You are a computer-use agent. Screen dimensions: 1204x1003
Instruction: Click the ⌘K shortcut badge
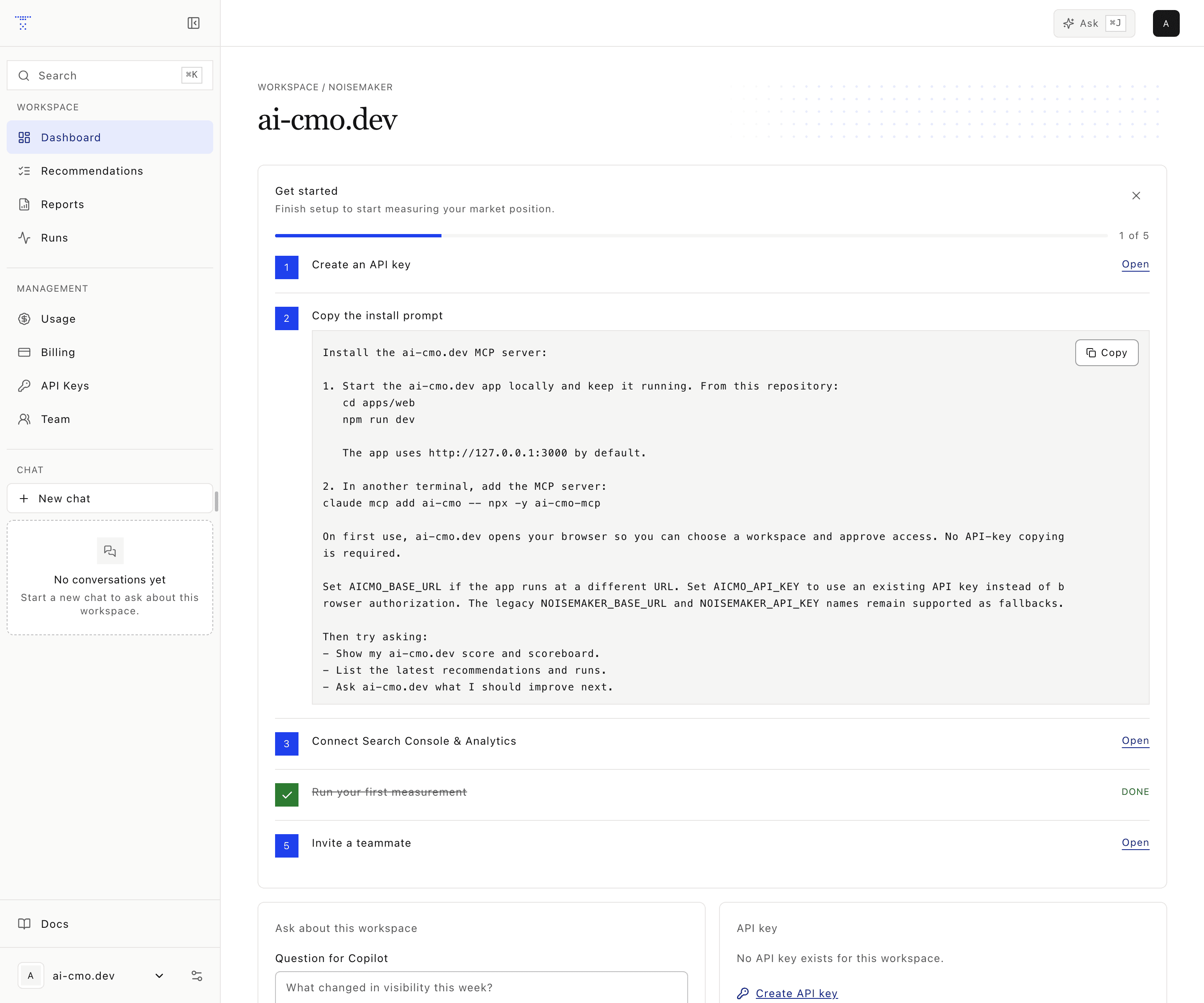click(x=191, y=75)
